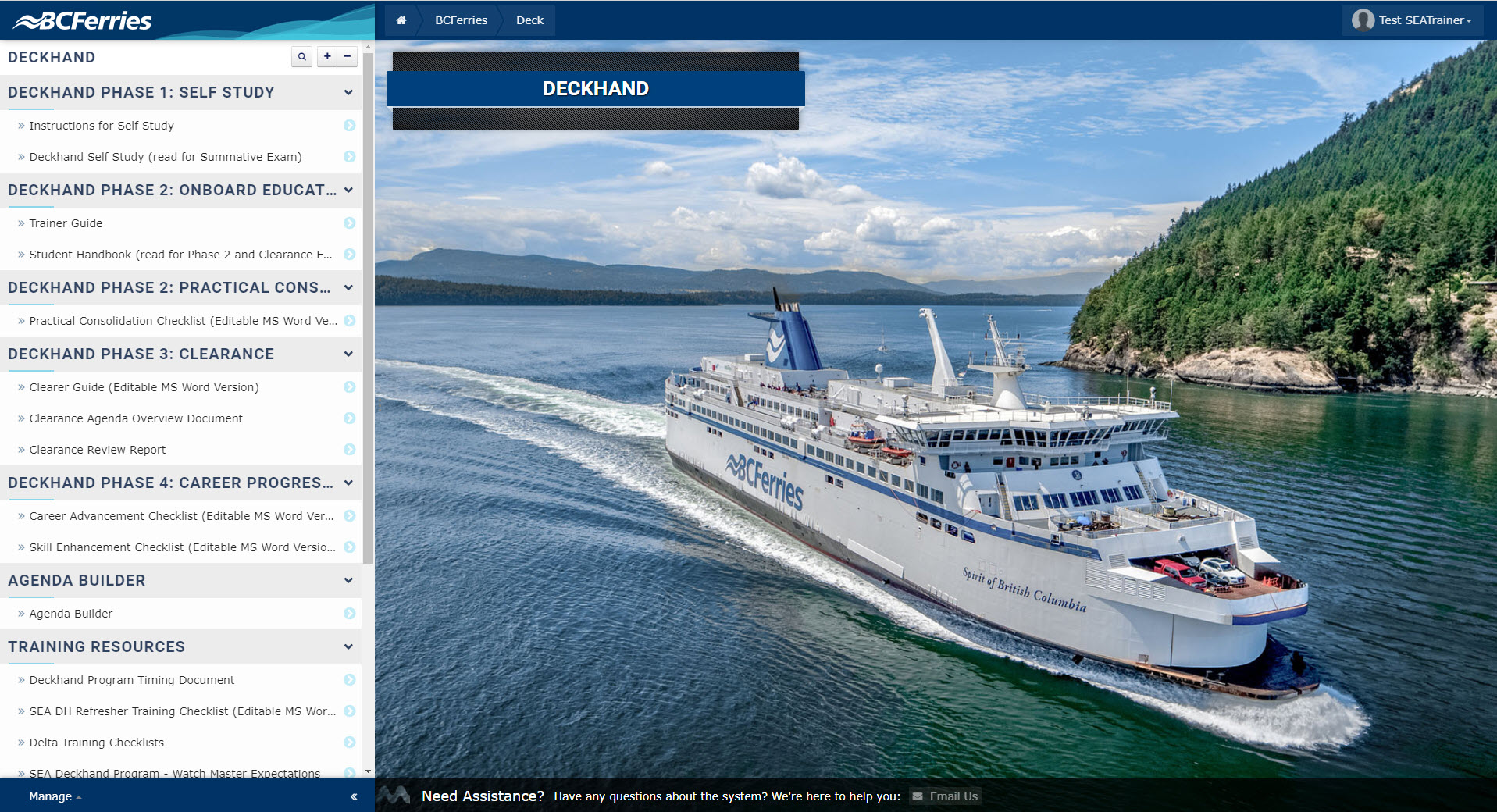Open the Test SEATrainer user dropdown
Viewport: 1497px width, 812px height.
(1413, 20)
